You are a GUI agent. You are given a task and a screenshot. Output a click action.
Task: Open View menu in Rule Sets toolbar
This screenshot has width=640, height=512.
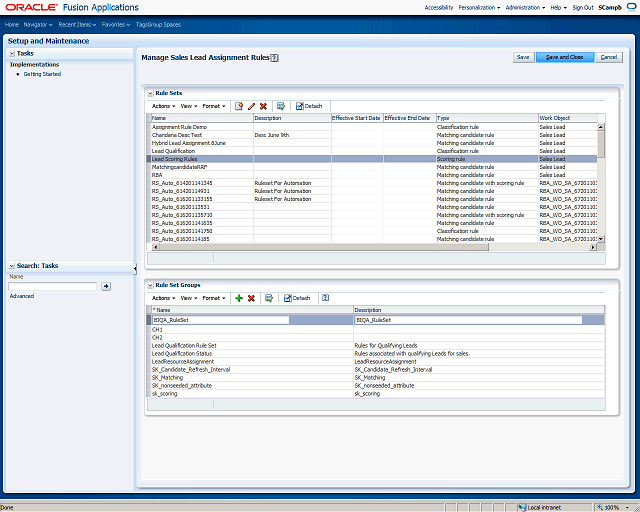[189, 106]
